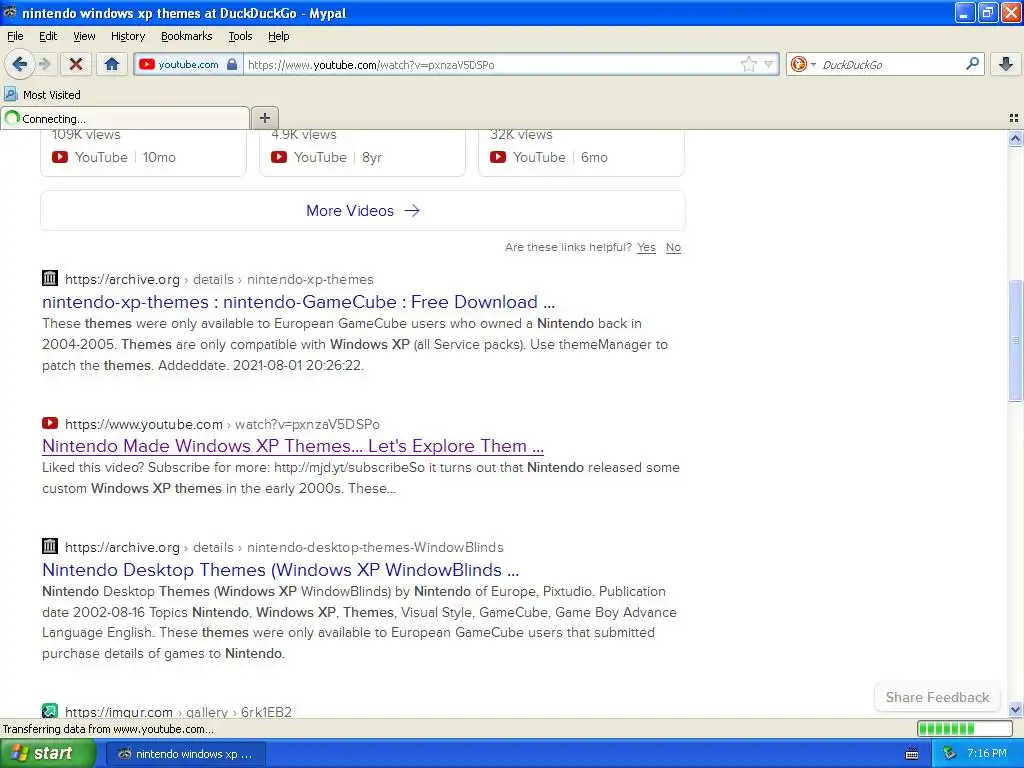Click the YouTube site identity icon

click(x=146, y=64)
